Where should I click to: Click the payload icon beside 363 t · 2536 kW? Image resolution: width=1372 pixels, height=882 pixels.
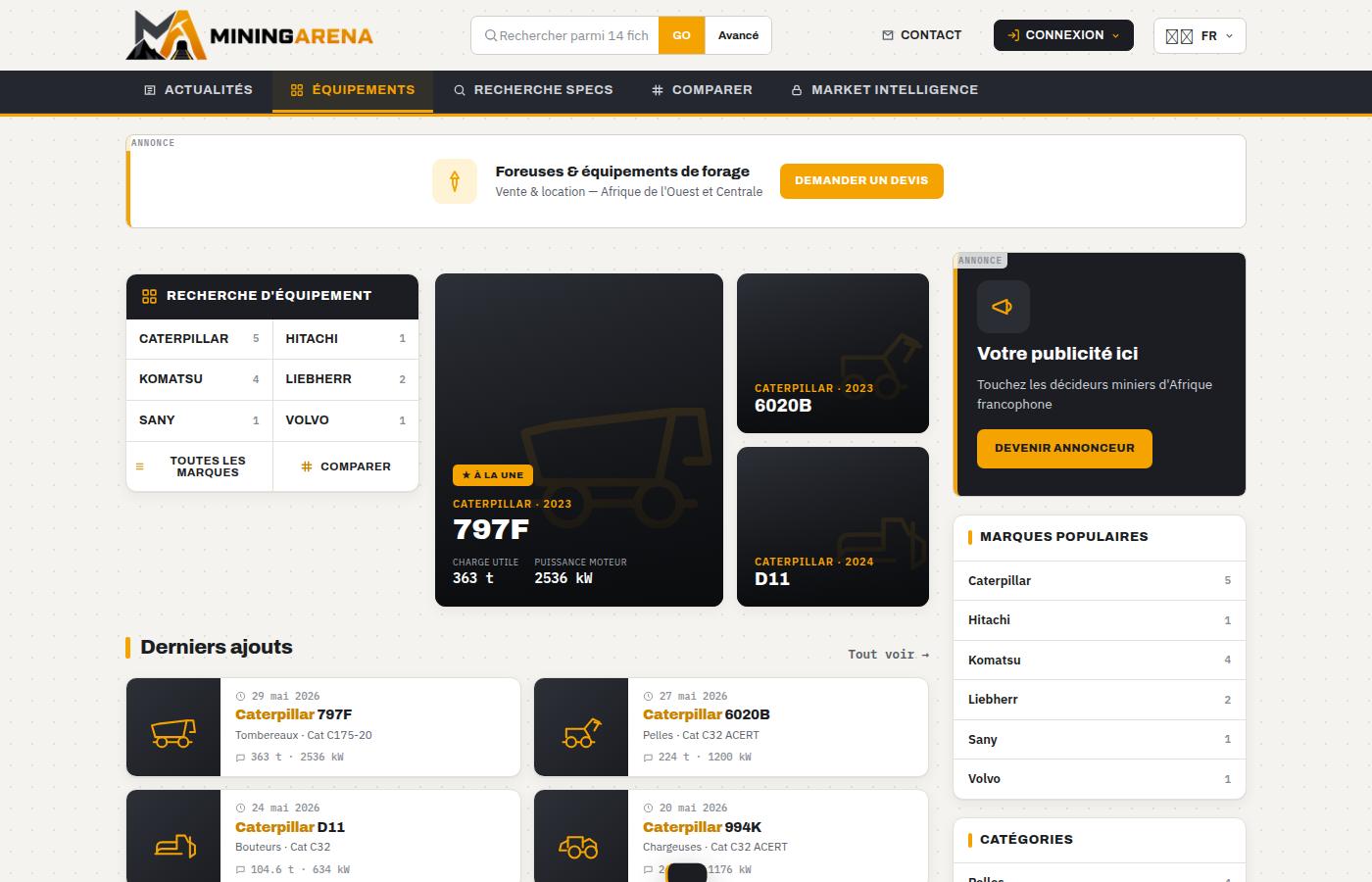pyautogui.click(x=241, y=758)
